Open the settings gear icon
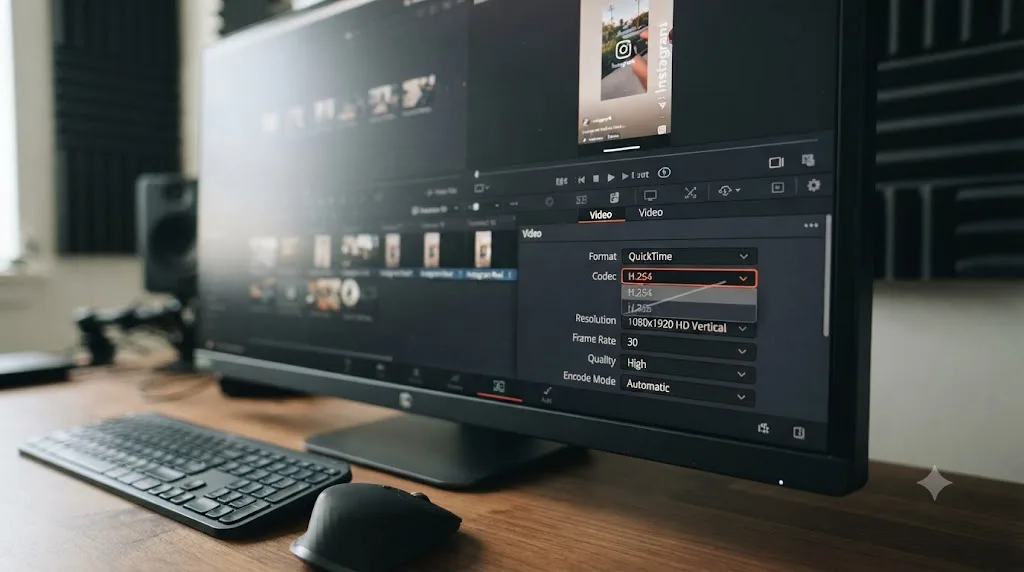 tap(814, 185)
